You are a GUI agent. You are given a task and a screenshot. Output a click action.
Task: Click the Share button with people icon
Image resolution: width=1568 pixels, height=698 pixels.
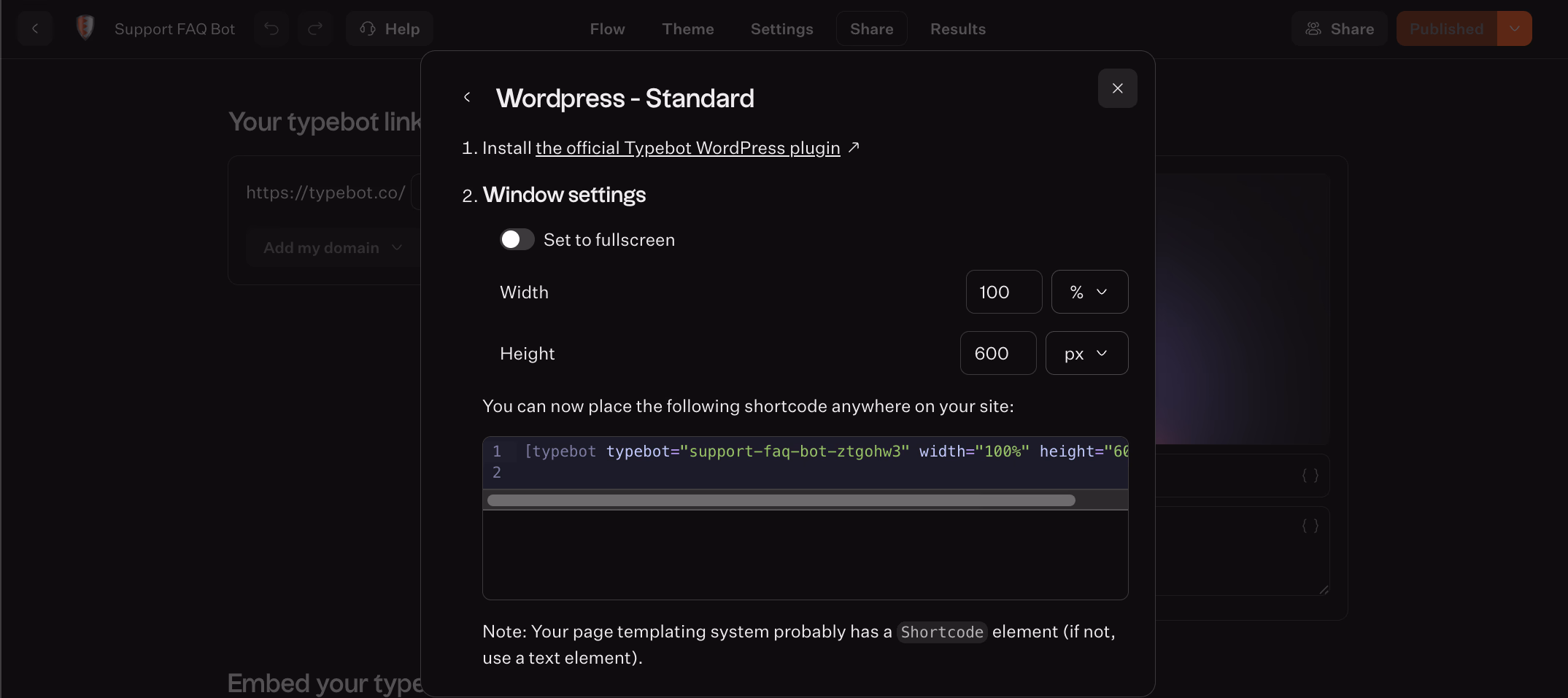[x=1339, y=29]
